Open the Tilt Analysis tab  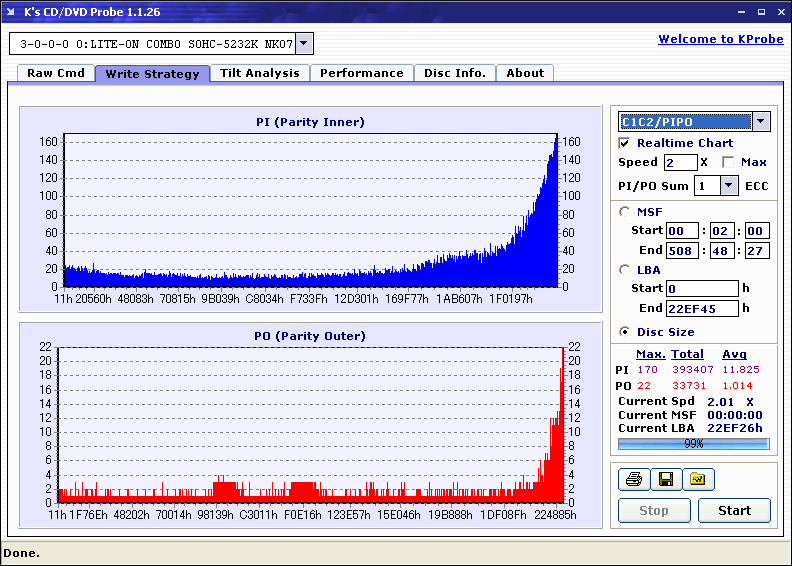[260, 73]
